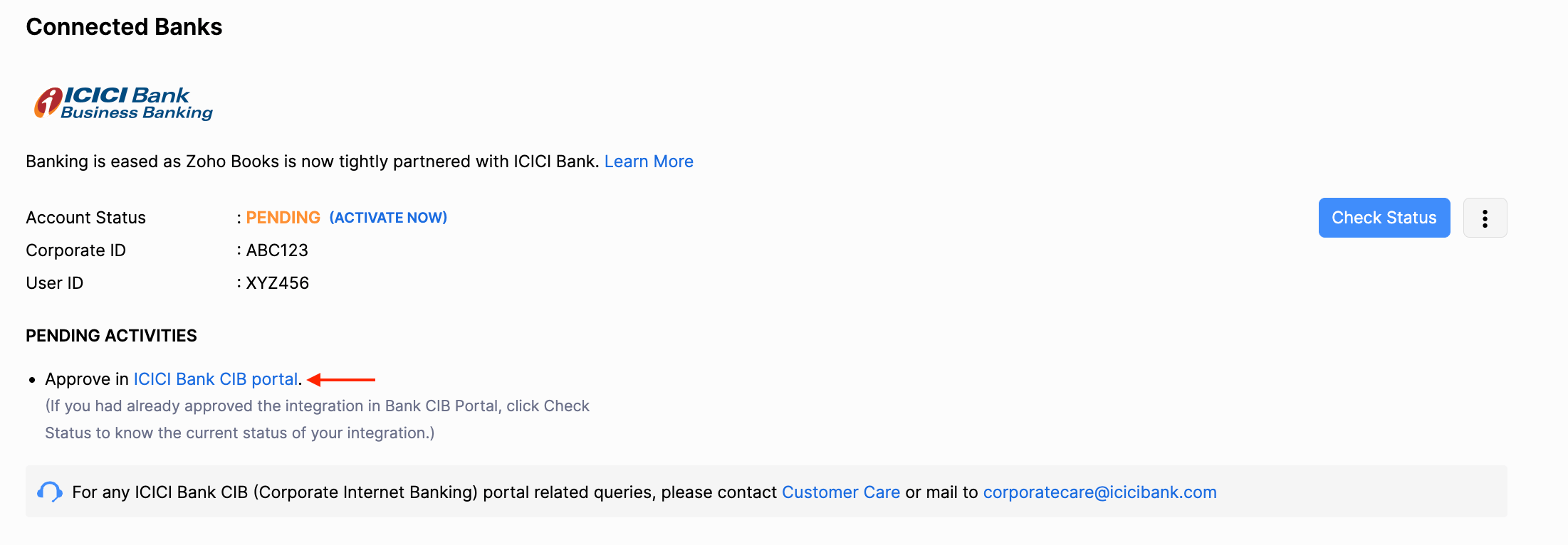The height and width of the screenshot is (545, 1568).
Task: Click the Account Status label
Action: (x=85, y=218)
